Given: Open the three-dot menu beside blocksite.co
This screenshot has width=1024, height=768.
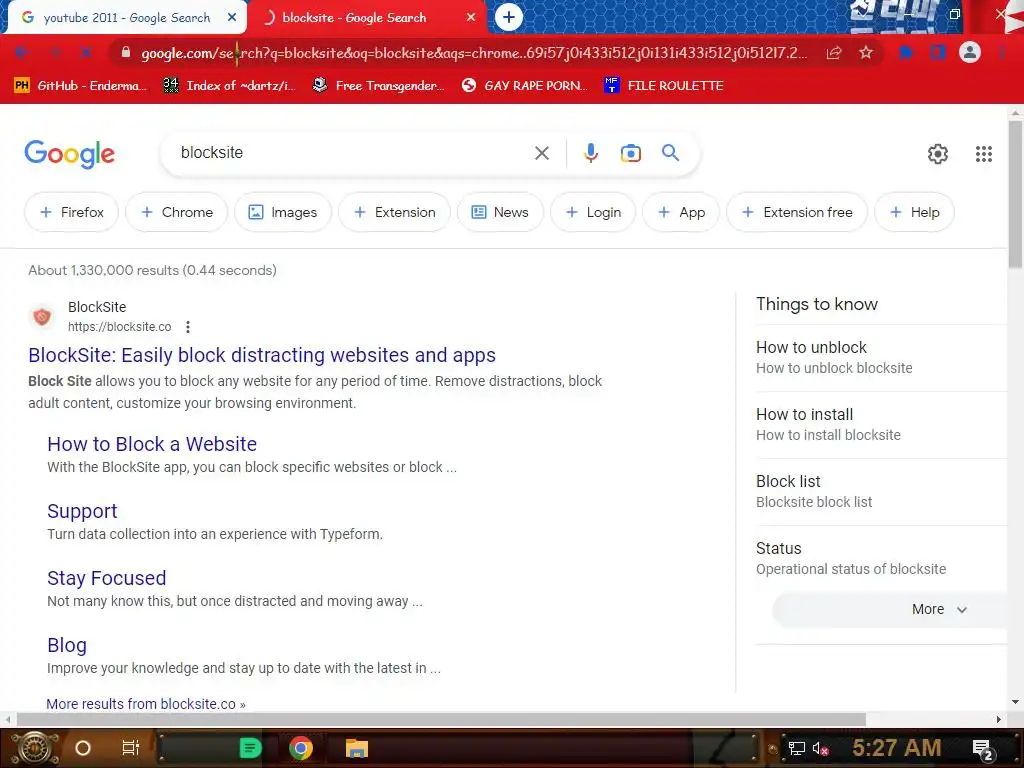Looking at the screenshot, I should point(188,327).
